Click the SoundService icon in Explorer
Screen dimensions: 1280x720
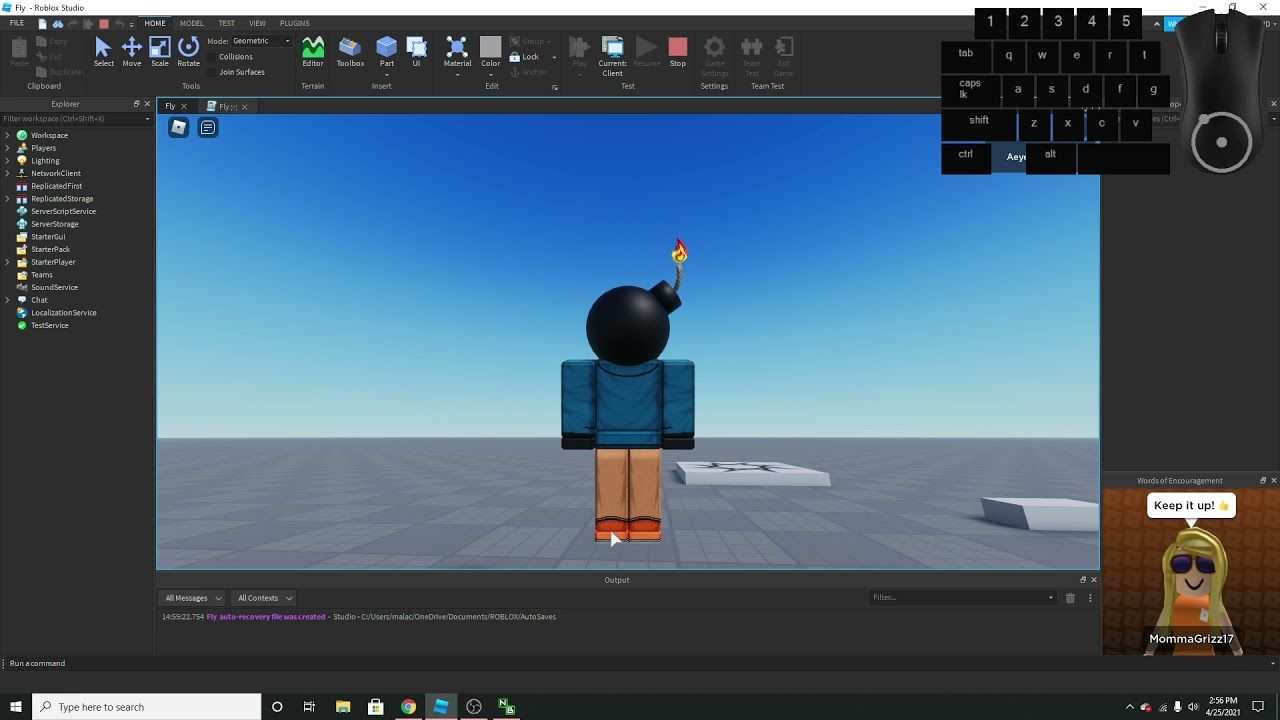pos(22,287)
